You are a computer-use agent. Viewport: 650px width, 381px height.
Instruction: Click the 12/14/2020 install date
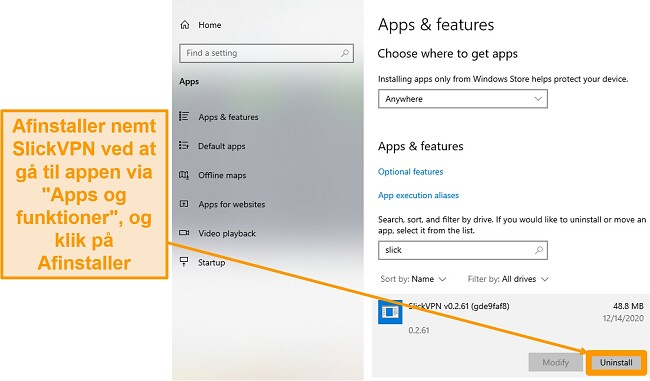click(623, 318)
